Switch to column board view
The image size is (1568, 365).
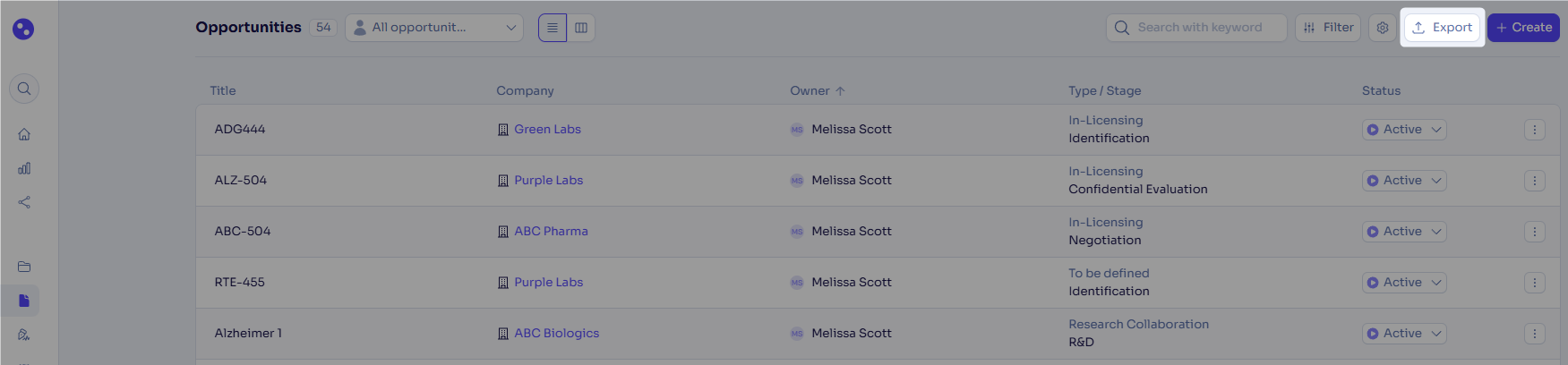click(581, 28)
